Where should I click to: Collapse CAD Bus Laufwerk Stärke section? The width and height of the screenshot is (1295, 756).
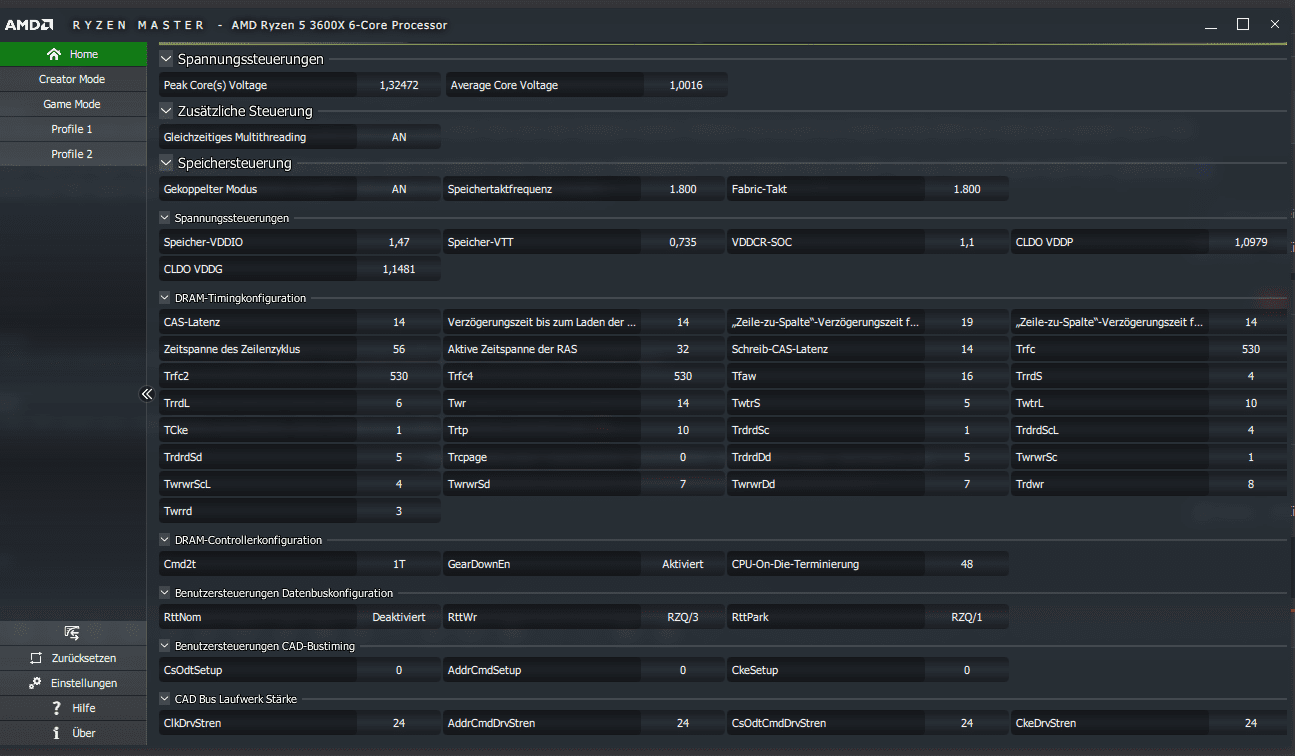[165, 699]
